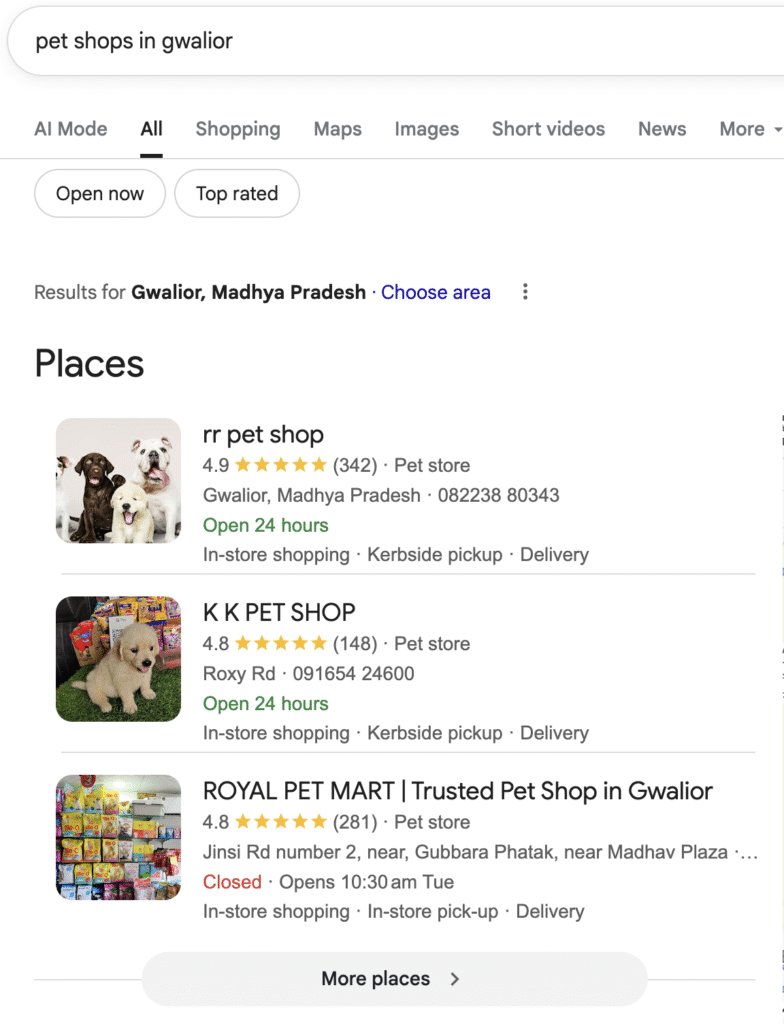Switch to the AI Mode tab
The width and height of the screenshot is (784, 1024).
tap(71, 129)
